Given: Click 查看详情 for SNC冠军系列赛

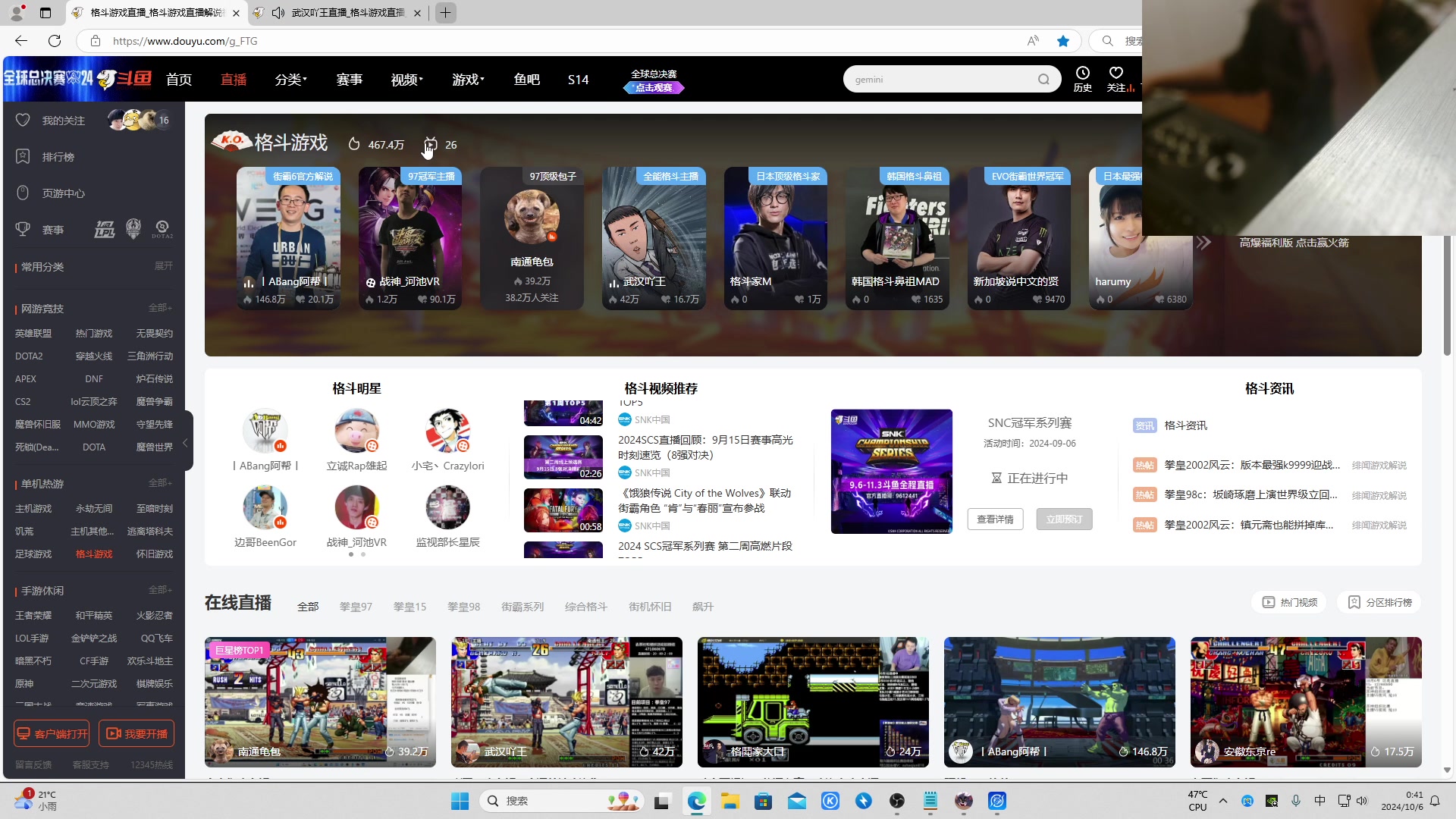Looking at the screenshot, I should click(x=995, y=519).
